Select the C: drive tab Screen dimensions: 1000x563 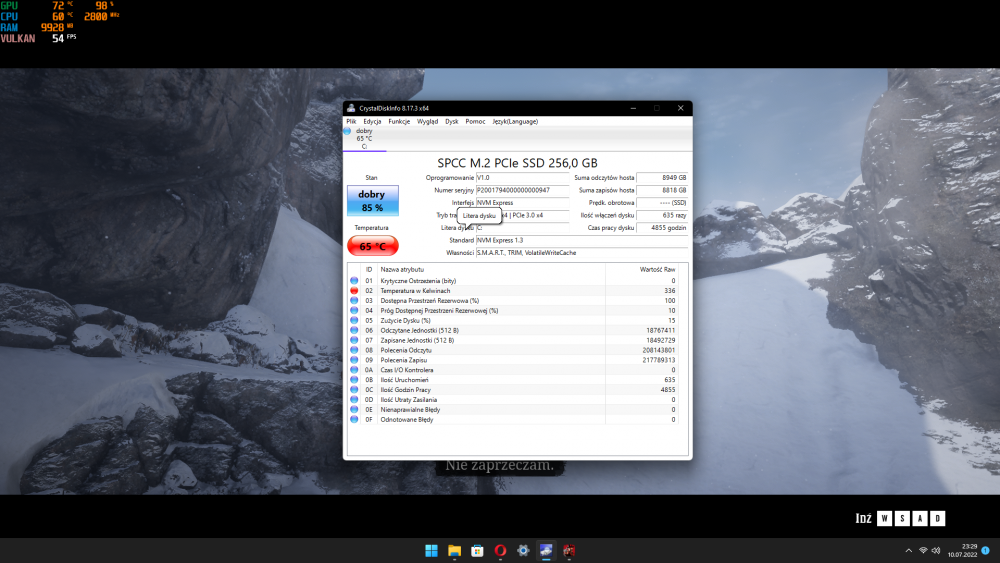363,138
